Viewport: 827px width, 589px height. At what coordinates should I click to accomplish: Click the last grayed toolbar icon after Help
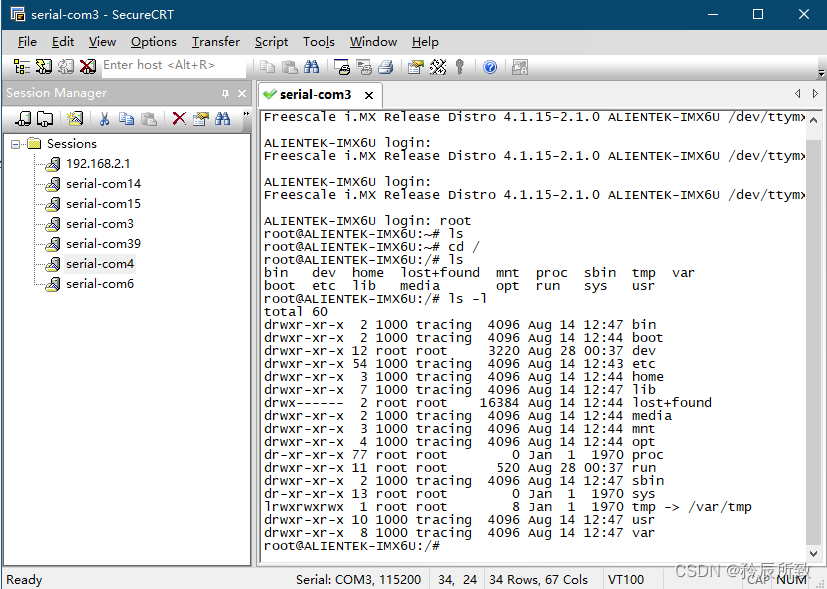pos(520,67)
